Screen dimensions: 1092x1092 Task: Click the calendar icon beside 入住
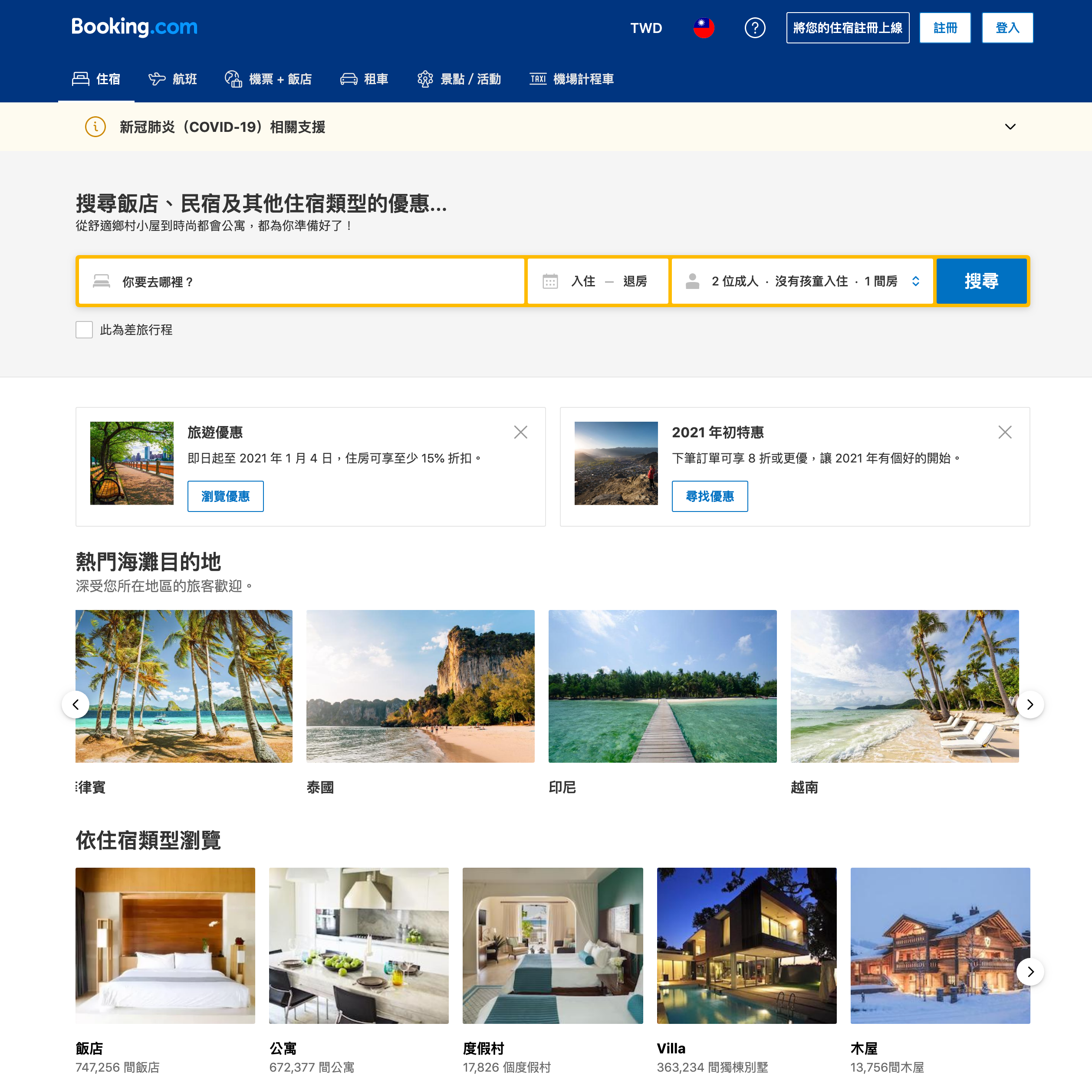[550, 280]
